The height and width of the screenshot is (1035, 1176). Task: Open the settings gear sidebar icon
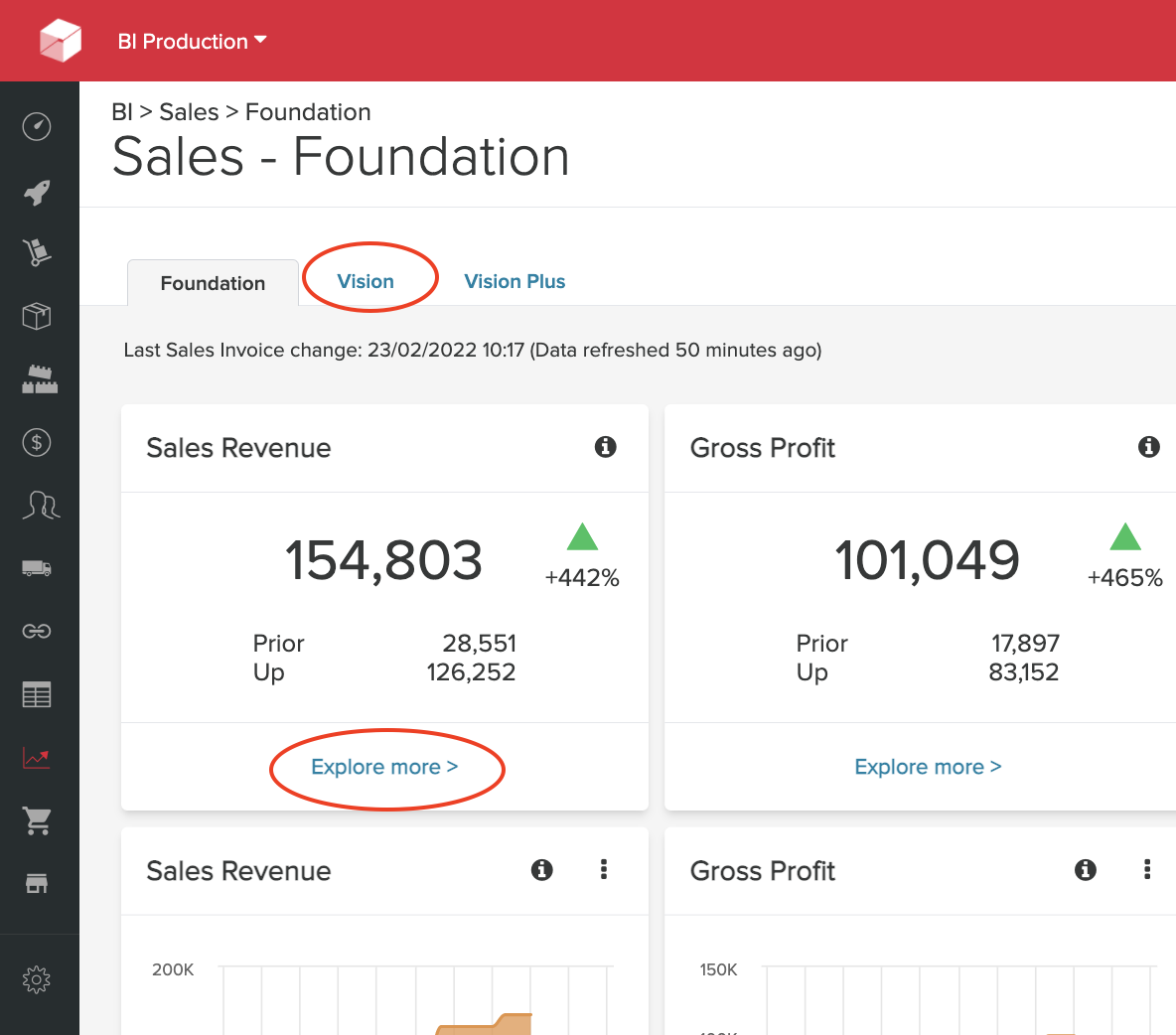pos(37,979)
